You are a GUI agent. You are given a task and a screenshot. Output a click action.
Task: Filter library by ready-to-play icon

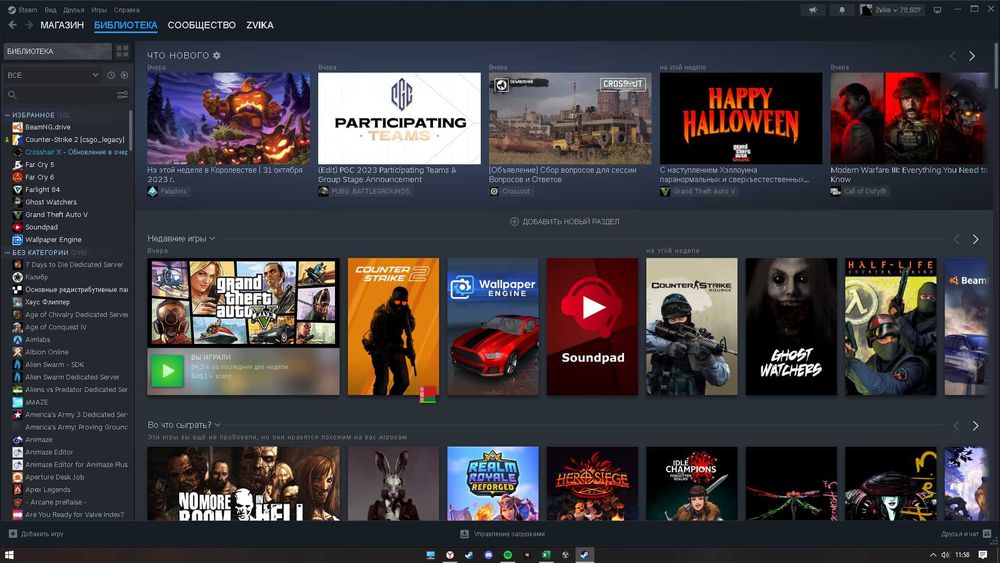[x=124, y=75]
